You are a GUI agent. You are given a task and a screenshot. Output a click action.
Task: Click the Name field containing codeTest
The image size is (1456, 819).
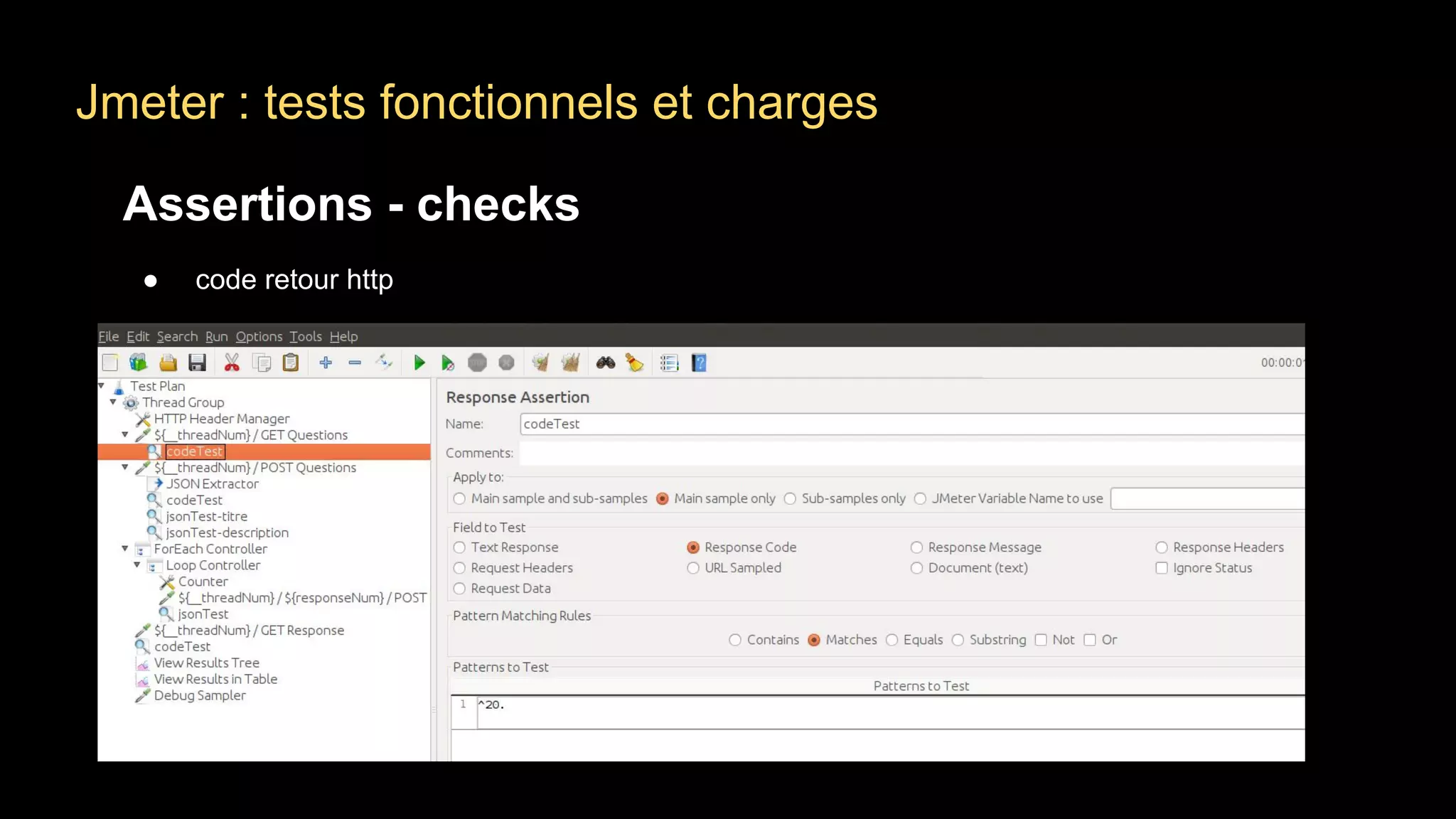click(912, 424)
